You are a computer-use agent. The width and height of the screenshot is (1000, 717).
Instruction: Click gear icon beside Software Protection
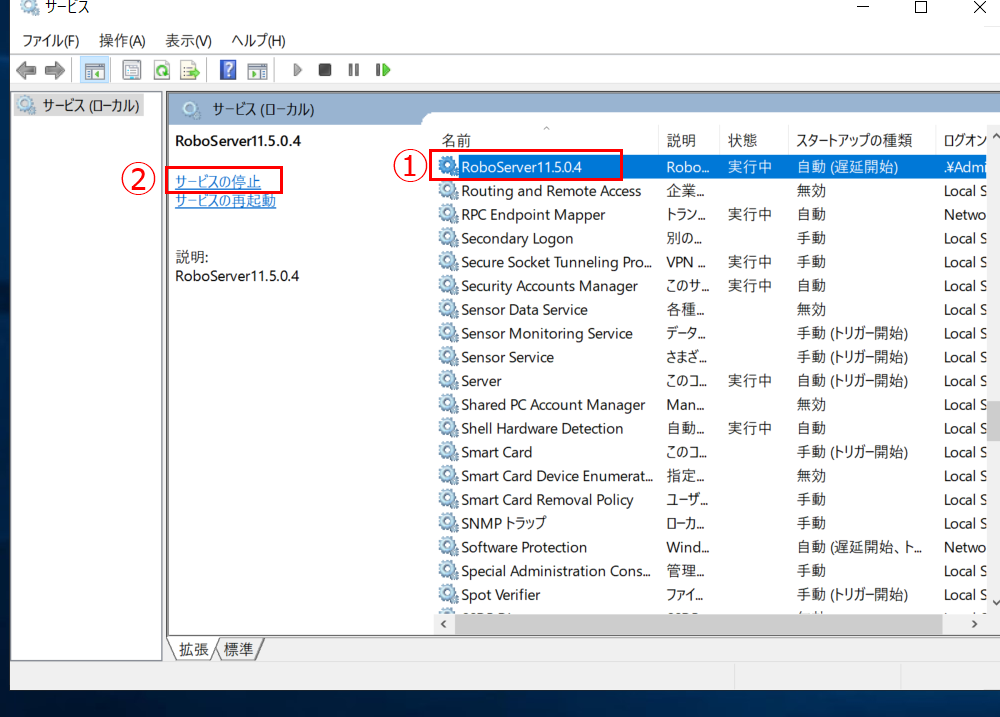click(x=448, y=547)
